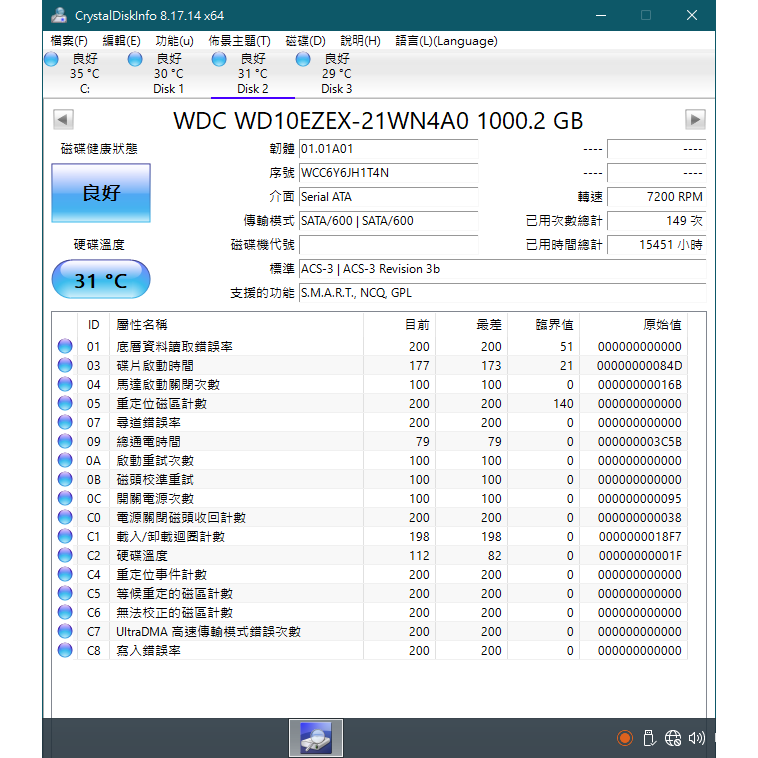Image resolution: width=758 pixels, height=758 pixels.
Task: Select the 重定位磁區計數 attribute name
Action: [161, 404]
